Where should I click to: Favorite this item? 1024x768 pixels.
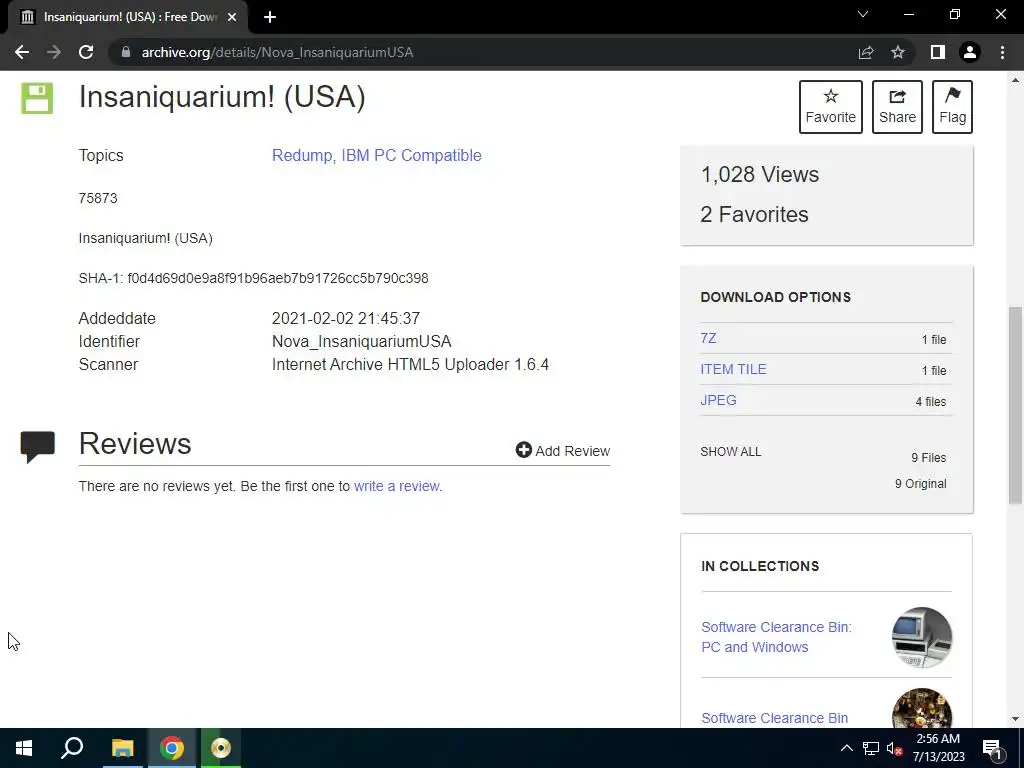click(831, 106)
